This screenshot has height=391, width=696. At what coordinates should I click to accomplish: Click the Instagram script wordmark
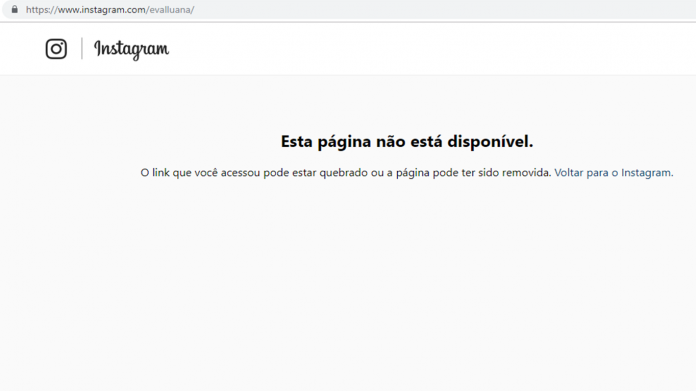click(131, 49)
